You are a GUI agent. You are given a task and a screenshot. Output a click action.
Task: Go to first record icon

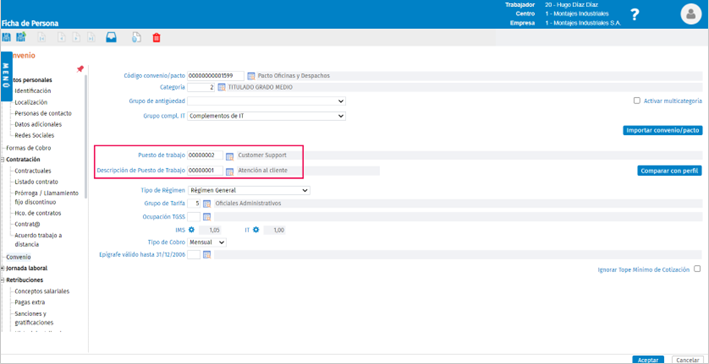(42, 38)
